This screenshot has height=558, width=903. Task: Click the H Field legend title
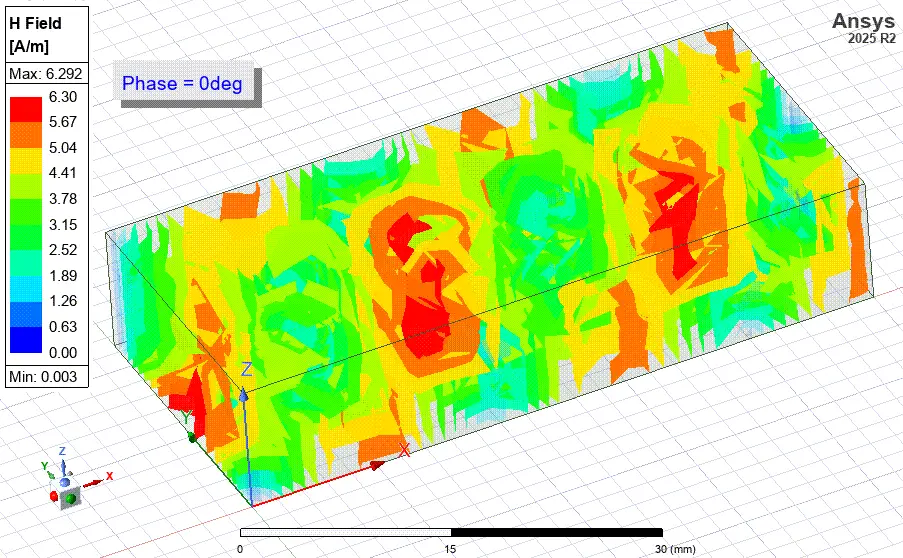point(35,35)
